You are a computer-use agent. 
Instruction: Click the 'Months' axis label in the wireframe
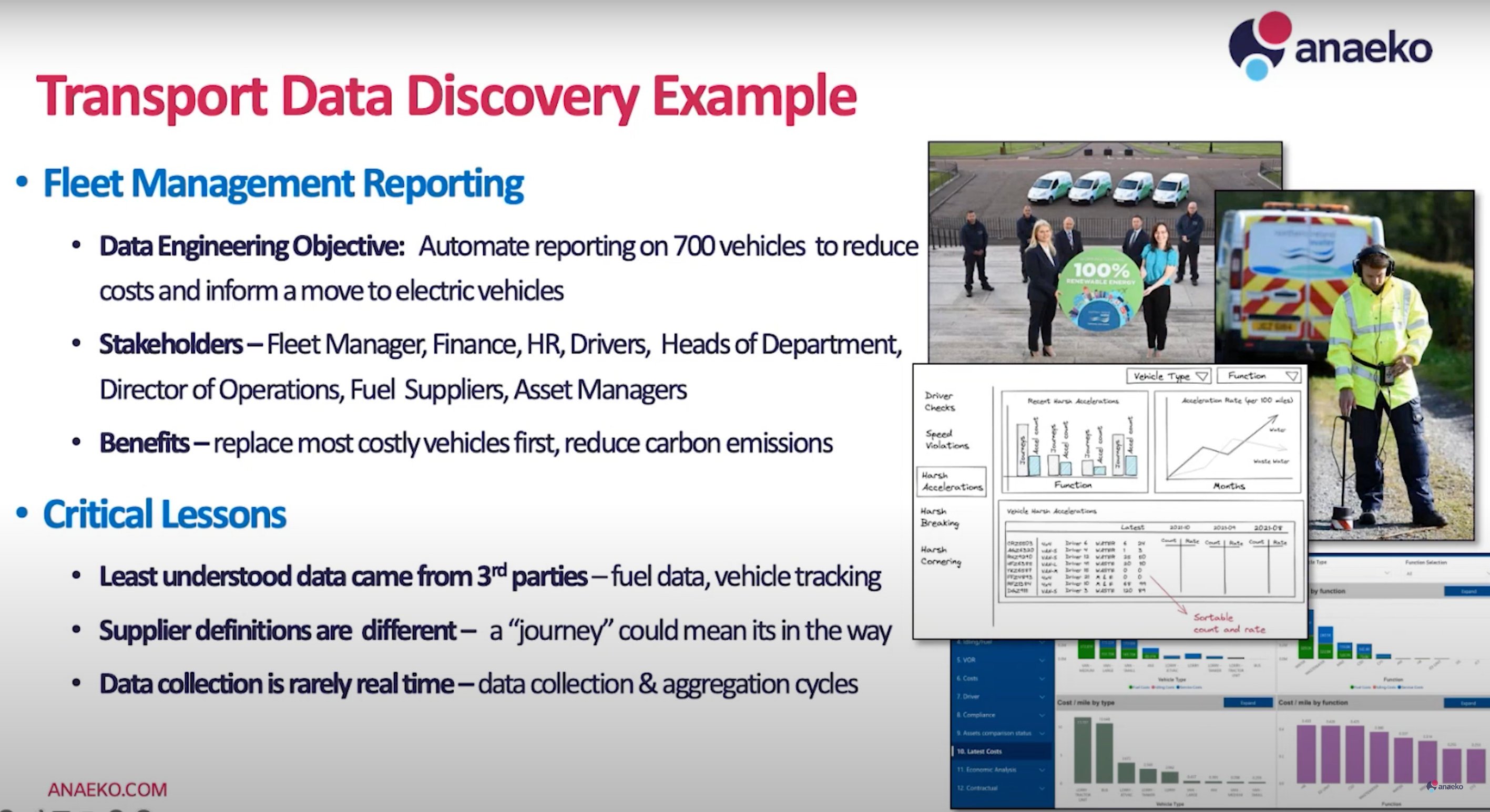1229,486
